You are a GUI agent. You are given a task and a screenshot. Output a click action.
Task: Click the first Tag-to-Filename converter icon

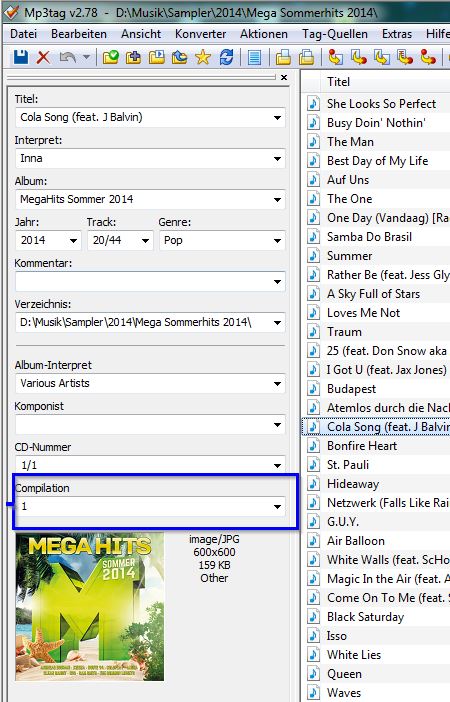click(335, 57)
